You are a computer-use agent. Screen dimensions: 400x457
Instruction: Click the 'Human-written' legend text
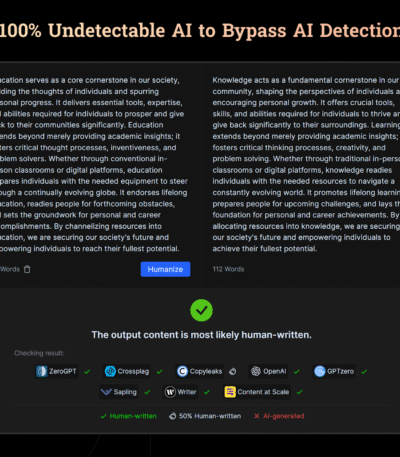pos(133,416)
